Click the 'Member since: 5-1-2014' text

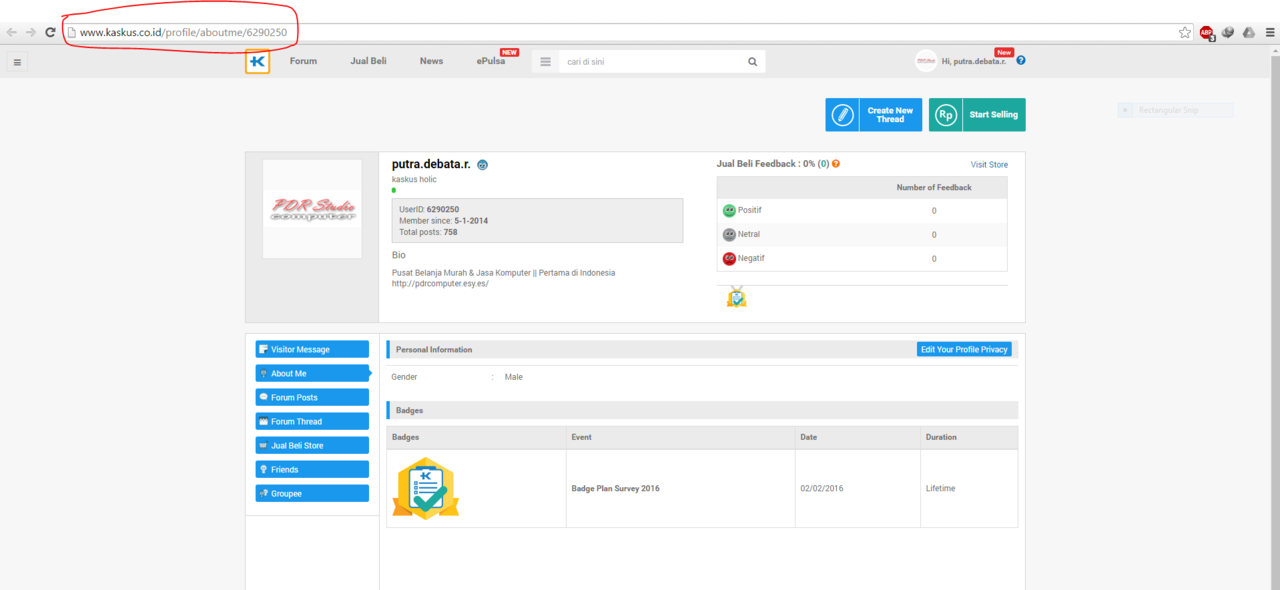(x=443, y=221)
